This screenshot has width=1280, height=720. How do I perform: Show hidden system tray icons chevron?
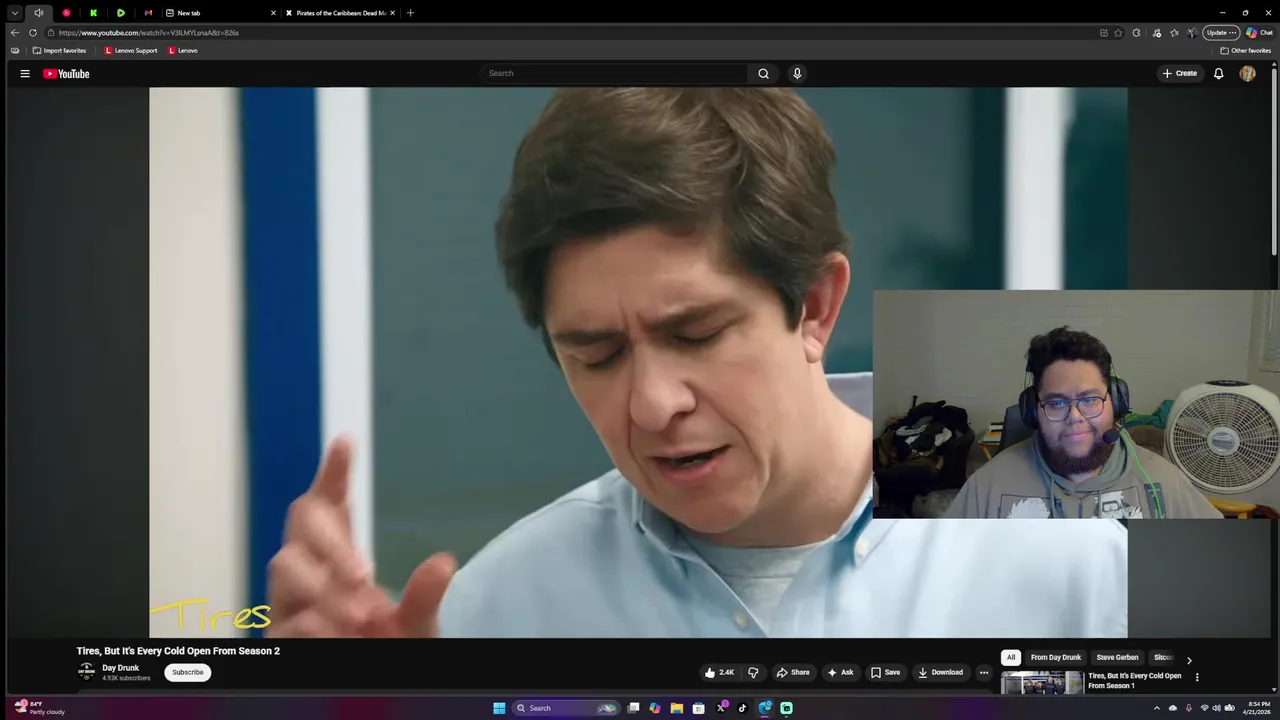(x=1157, y=708)
